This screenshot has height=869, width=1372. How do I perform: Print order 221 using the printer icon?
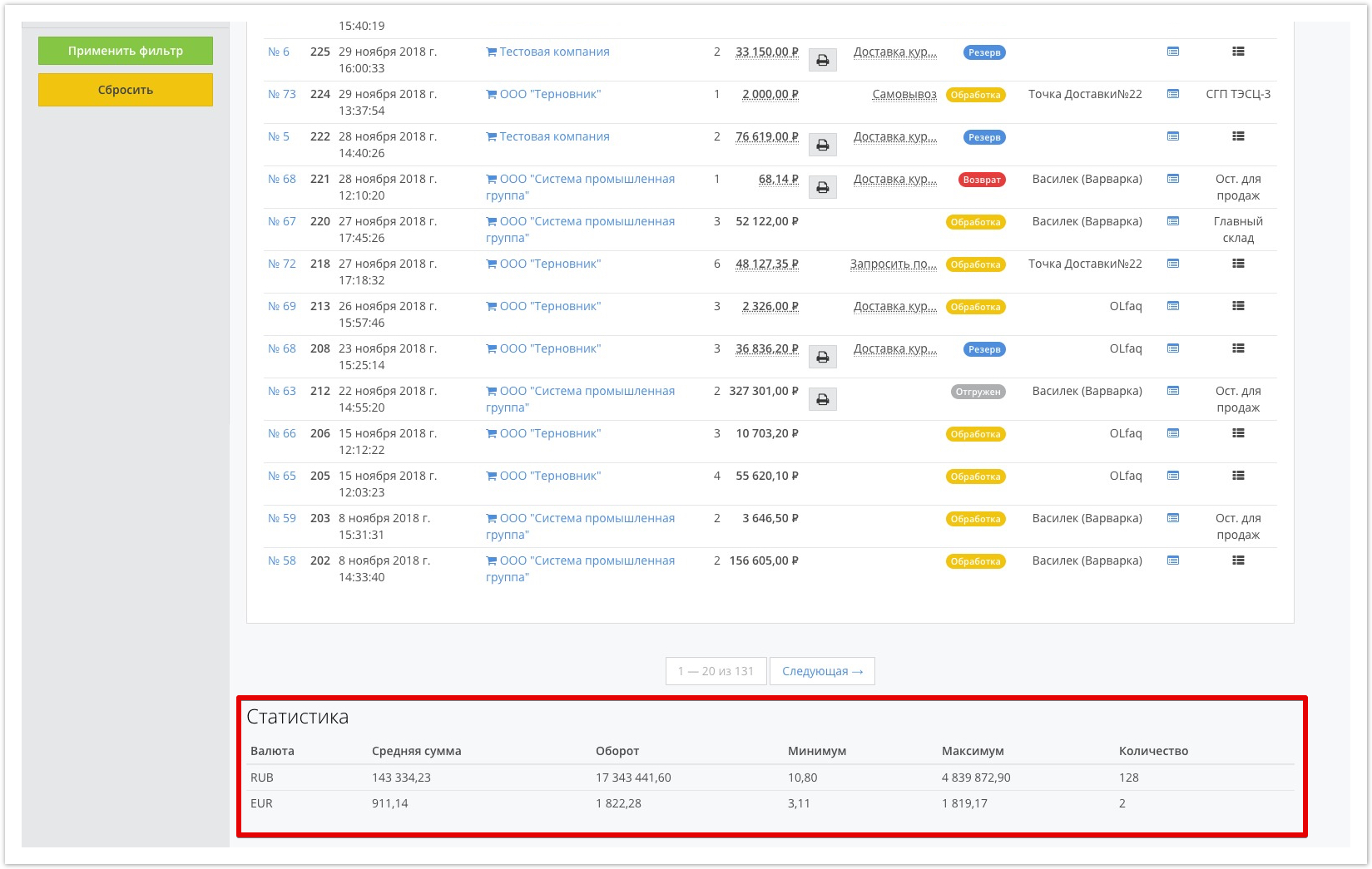tap(822, 187)
